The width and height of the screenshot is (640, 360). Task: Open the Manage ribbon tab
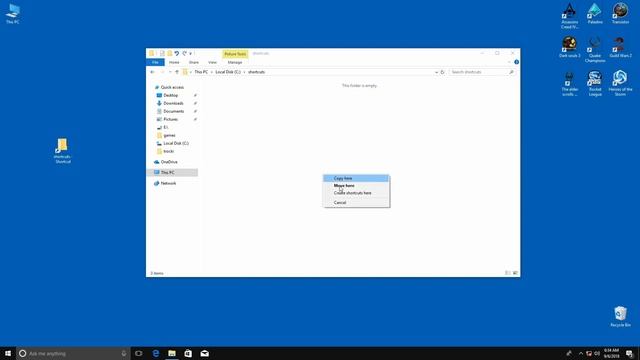[x=235, y=62]
